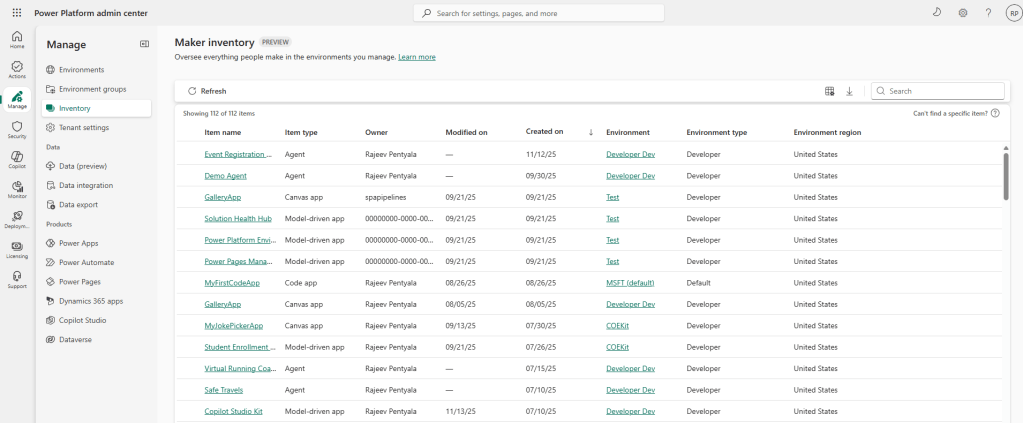Select Environment groups in Manage menu

(x=92, y=89)
